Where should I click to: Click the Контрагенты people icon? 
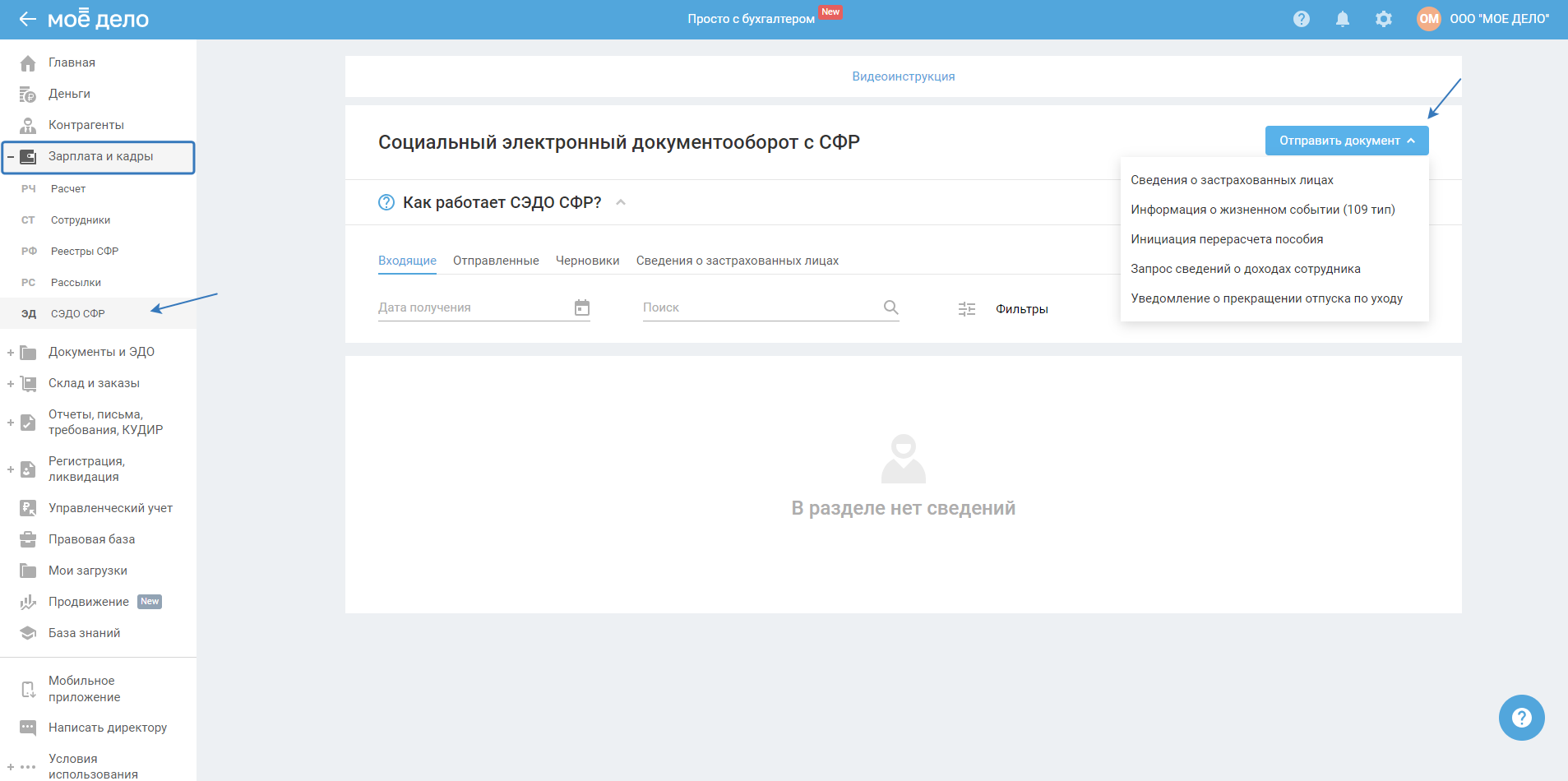coord(28,125)
